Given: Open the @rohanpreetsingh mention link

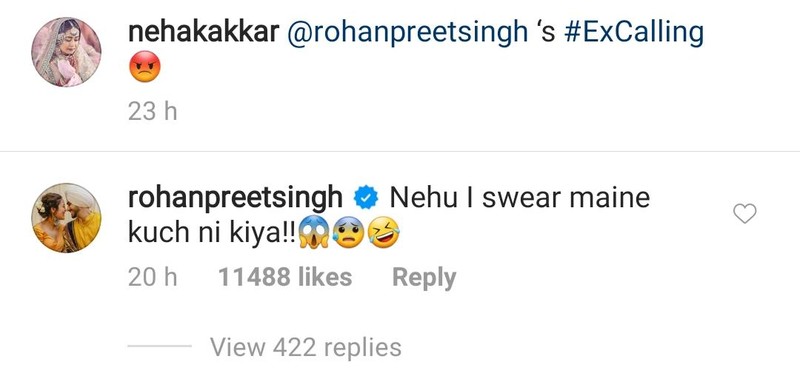Looking at the screenshot, I should tap(408, 34).
